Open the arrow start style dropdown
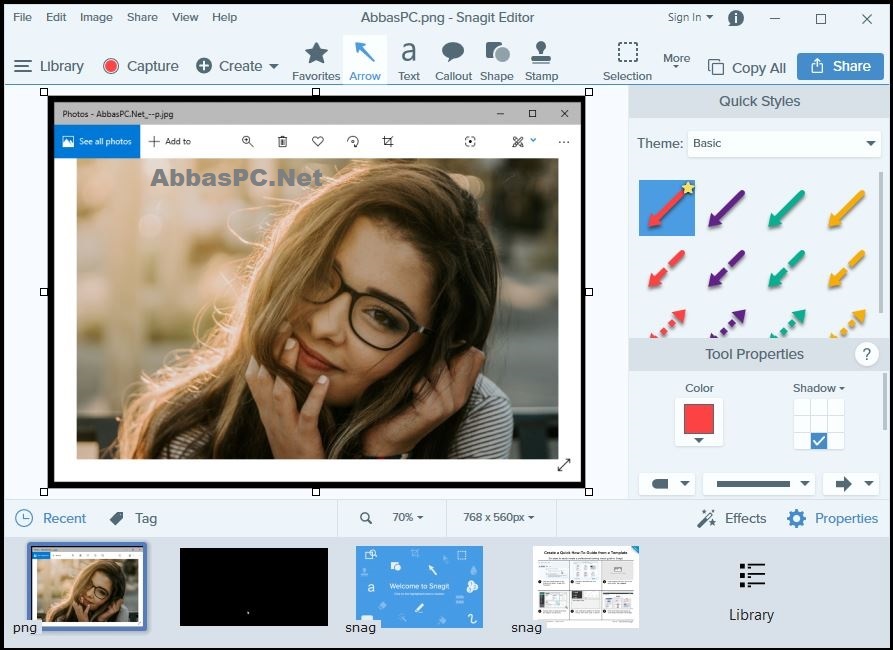The height and width of the screenshot is (650, 893). pyautogui.click(x=666, y=484)
